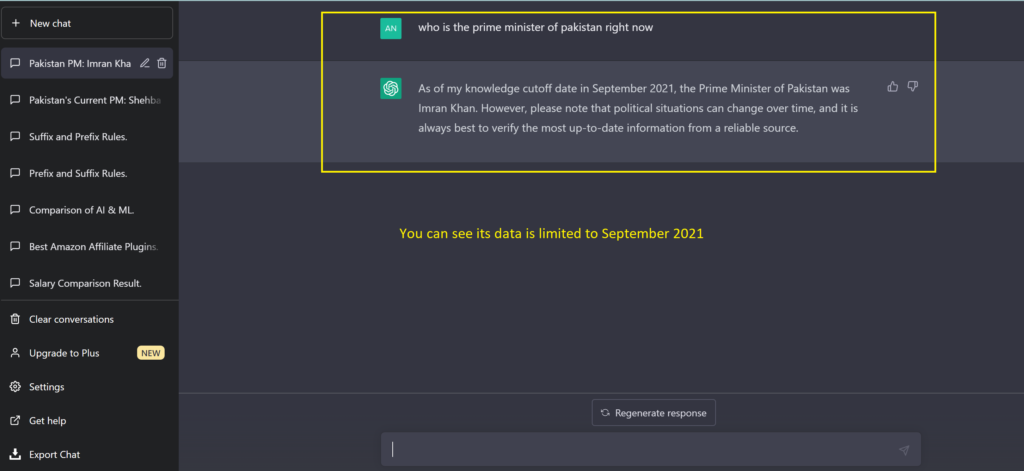Click the Settings gear icon
The width and height of the screenshot is (1024, 471).
[x=15, y=387]
